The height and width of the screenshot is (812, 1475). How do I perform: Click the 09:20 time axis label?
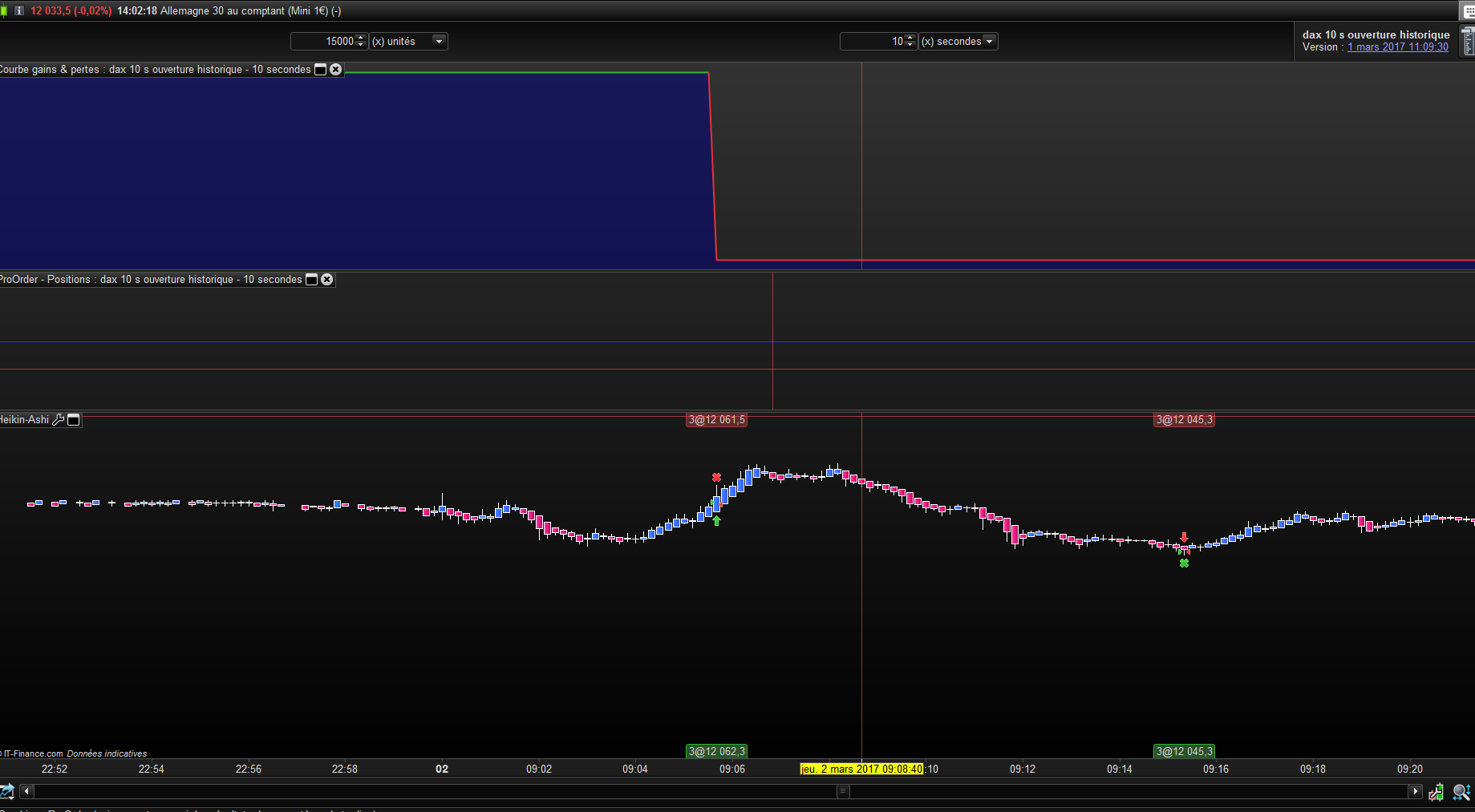click(1410, 770)
